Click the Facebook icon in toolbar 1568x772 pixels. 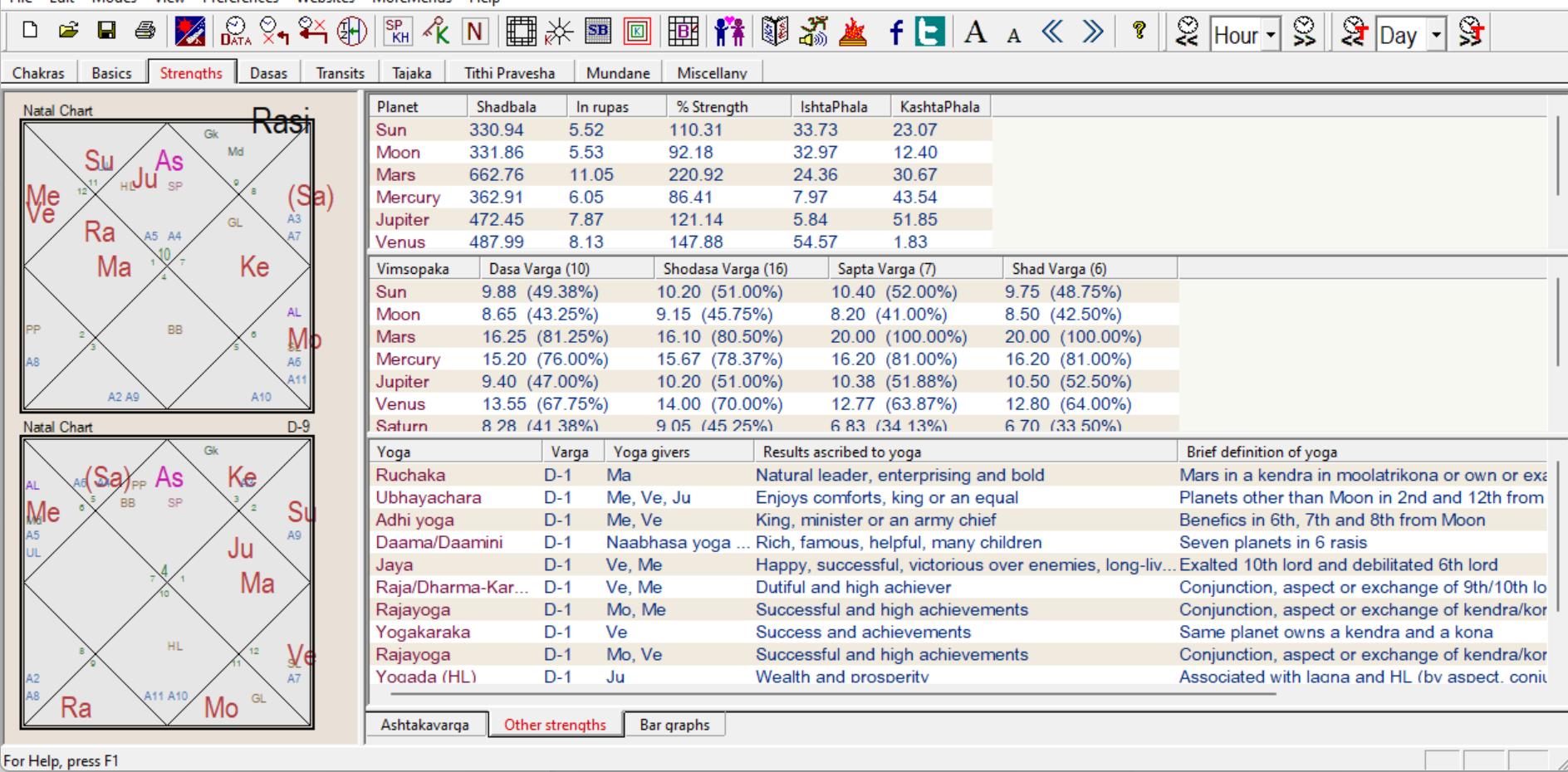click(x=895, y=33)
